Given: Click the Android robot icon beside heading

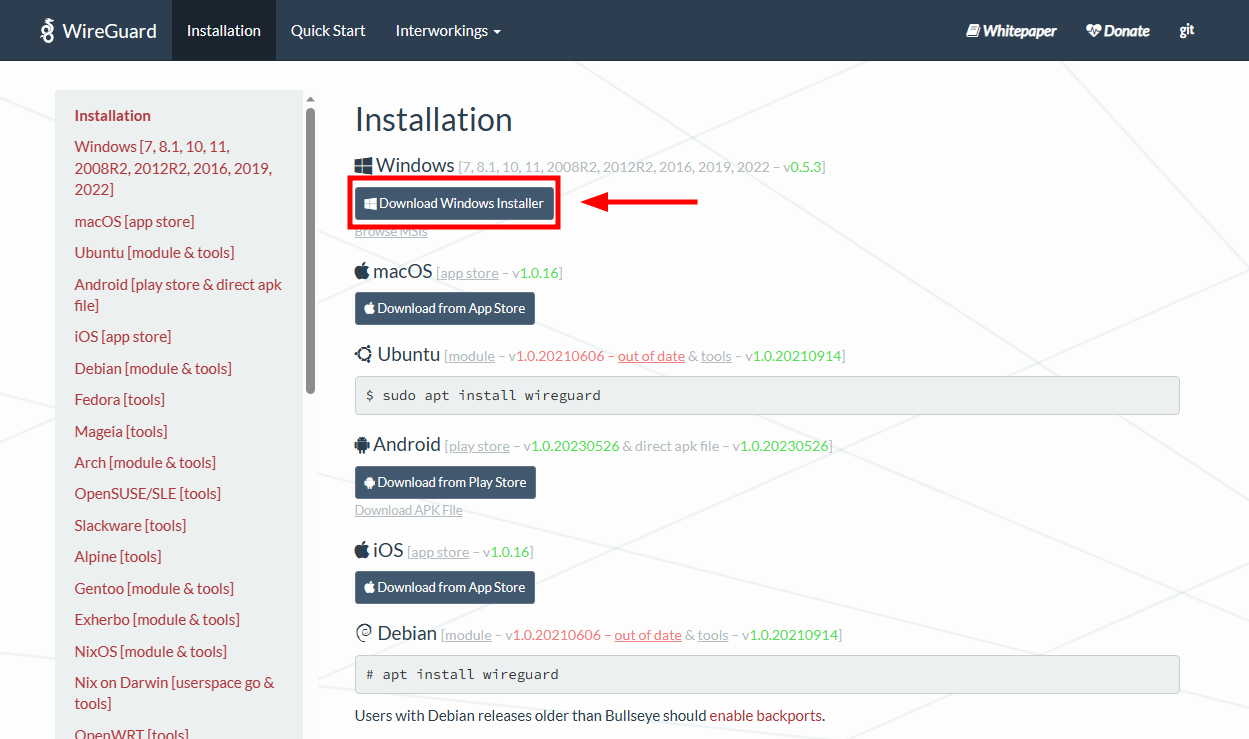Looking at the screenshot, I should (x=362, y=445).
